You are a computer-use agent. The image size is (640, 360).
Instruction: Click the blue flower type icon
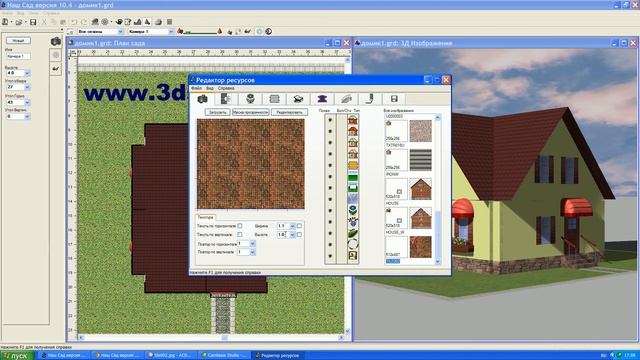353,211
